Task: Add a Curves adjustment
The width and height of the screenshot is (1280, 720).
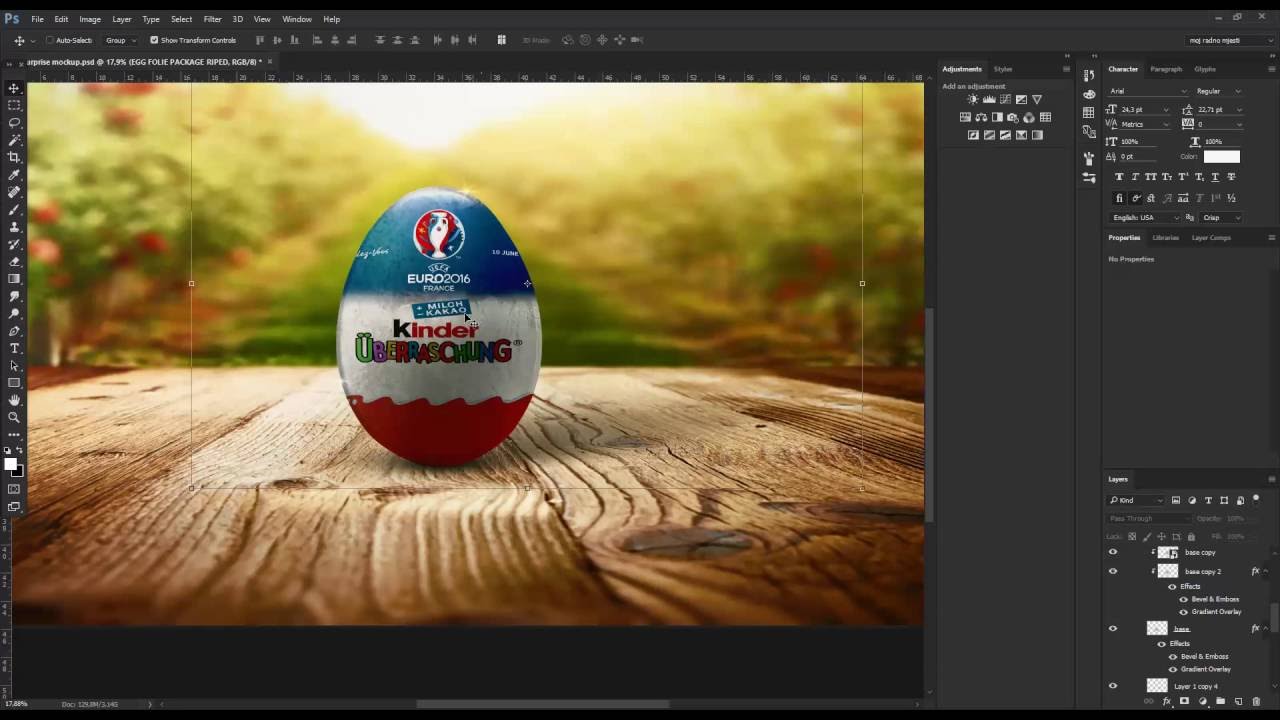Action: 1005,100
